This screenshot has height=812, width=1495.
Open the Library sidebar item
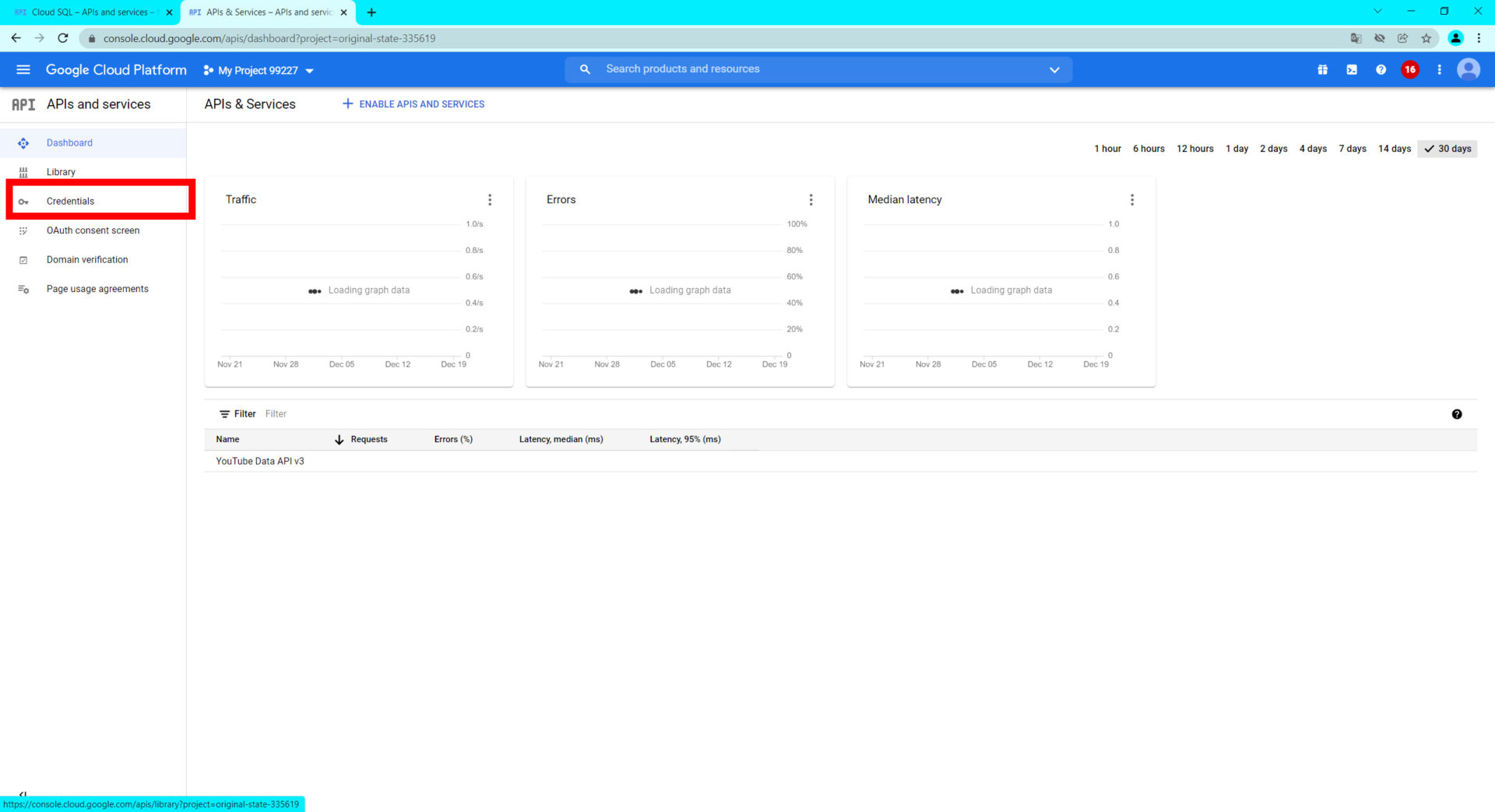(93, 172)
